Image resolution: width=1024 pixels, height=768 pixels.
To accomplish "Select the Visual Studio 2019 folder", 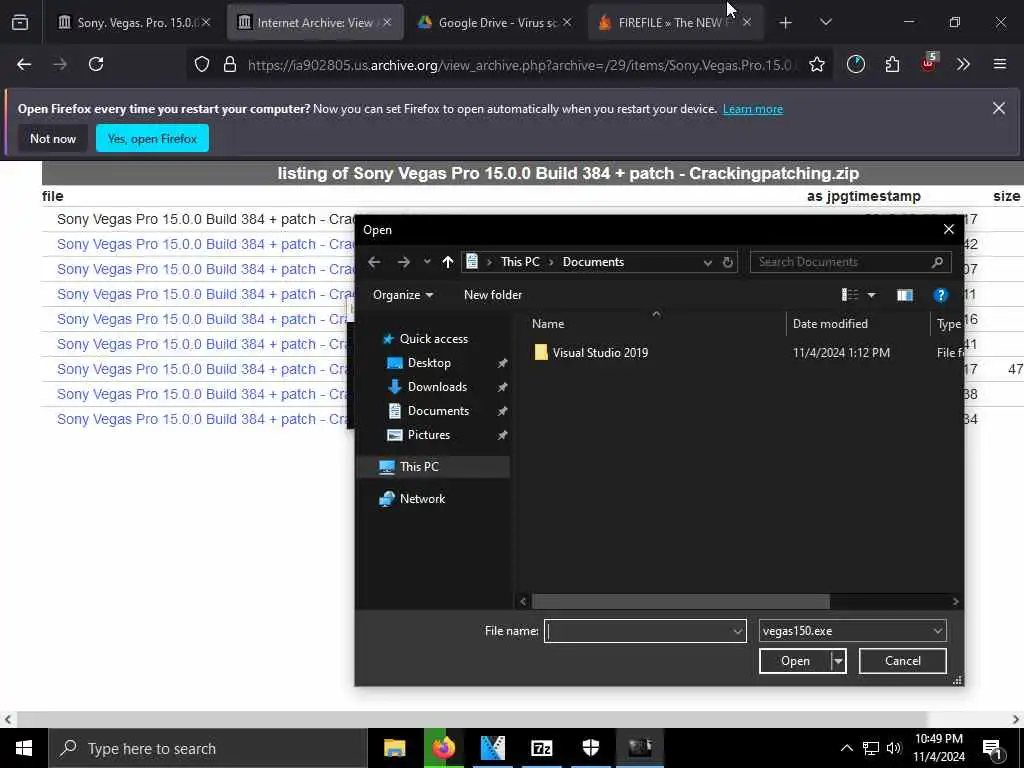I will 600,353.
